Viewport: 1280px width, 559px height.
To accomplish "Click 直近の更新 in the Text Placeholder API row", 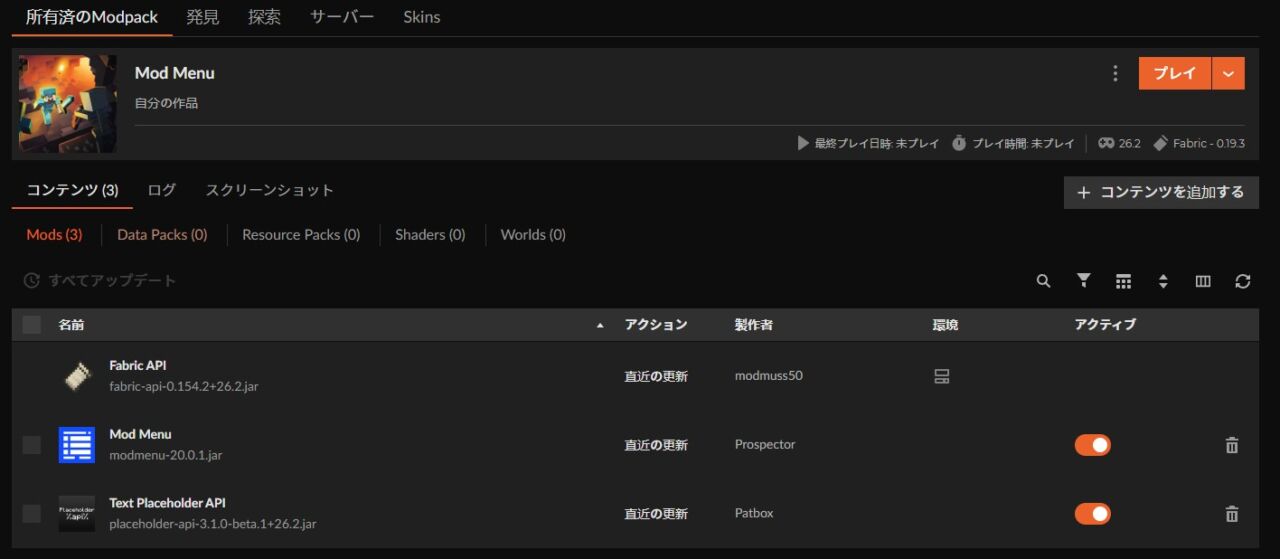I will [x=656, y=514].
